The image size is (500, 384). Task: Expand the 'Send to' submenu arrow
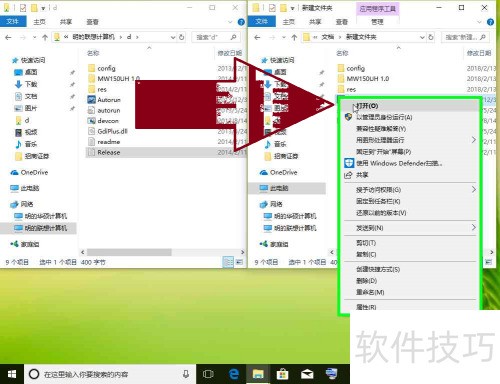[474, 227]
